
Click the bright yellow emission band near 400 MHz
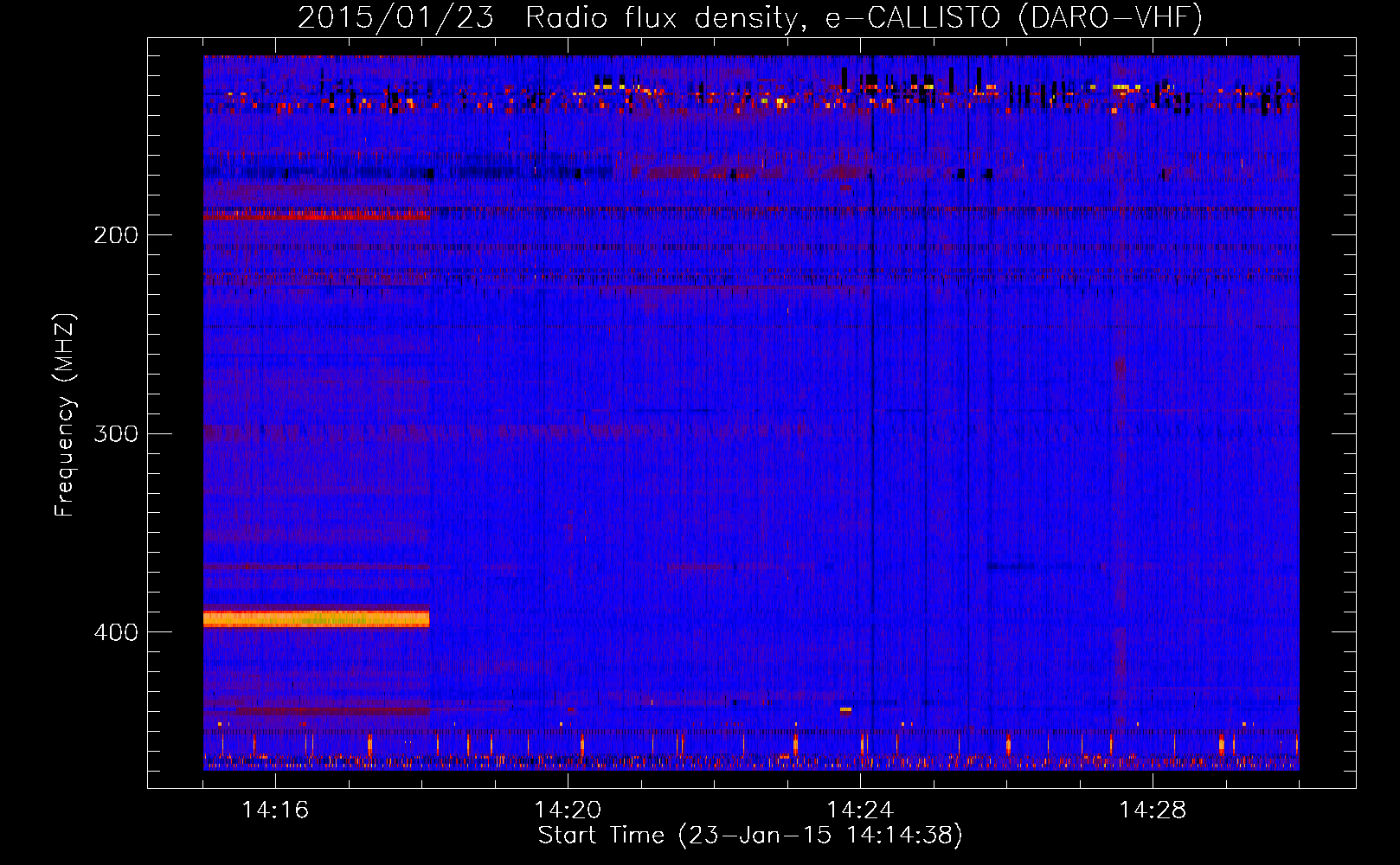[x=317, y=618]
